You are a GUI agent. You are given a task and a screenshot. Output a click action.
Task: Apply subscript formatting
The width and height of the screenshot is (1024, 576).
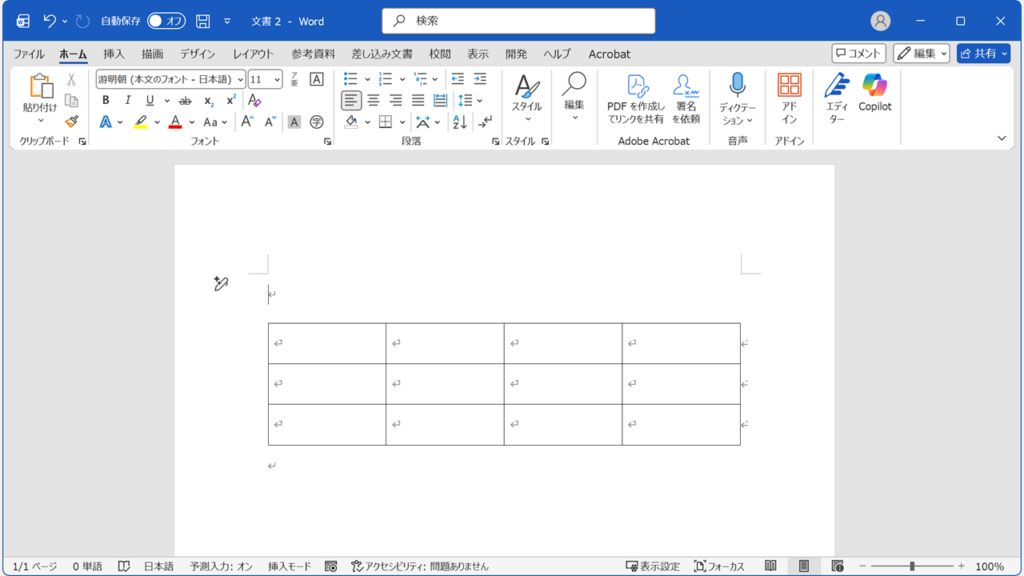click(209, 101)
